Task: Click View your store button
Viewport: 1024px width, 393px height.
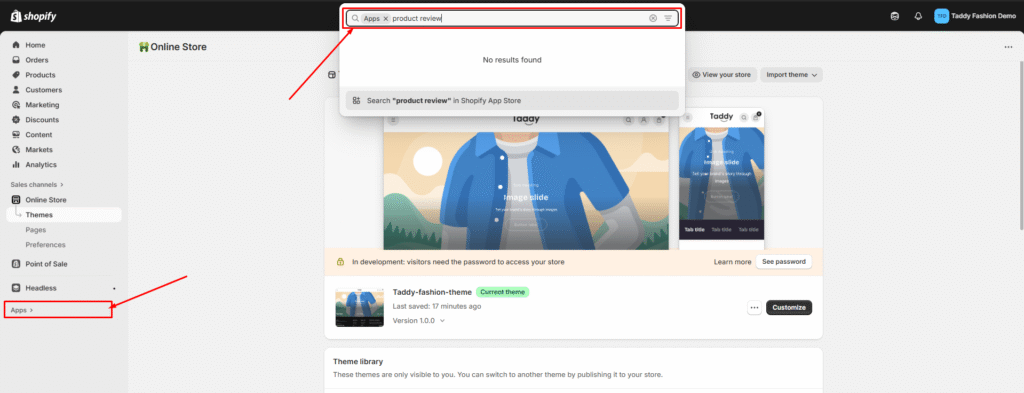Action: (722, 74)
